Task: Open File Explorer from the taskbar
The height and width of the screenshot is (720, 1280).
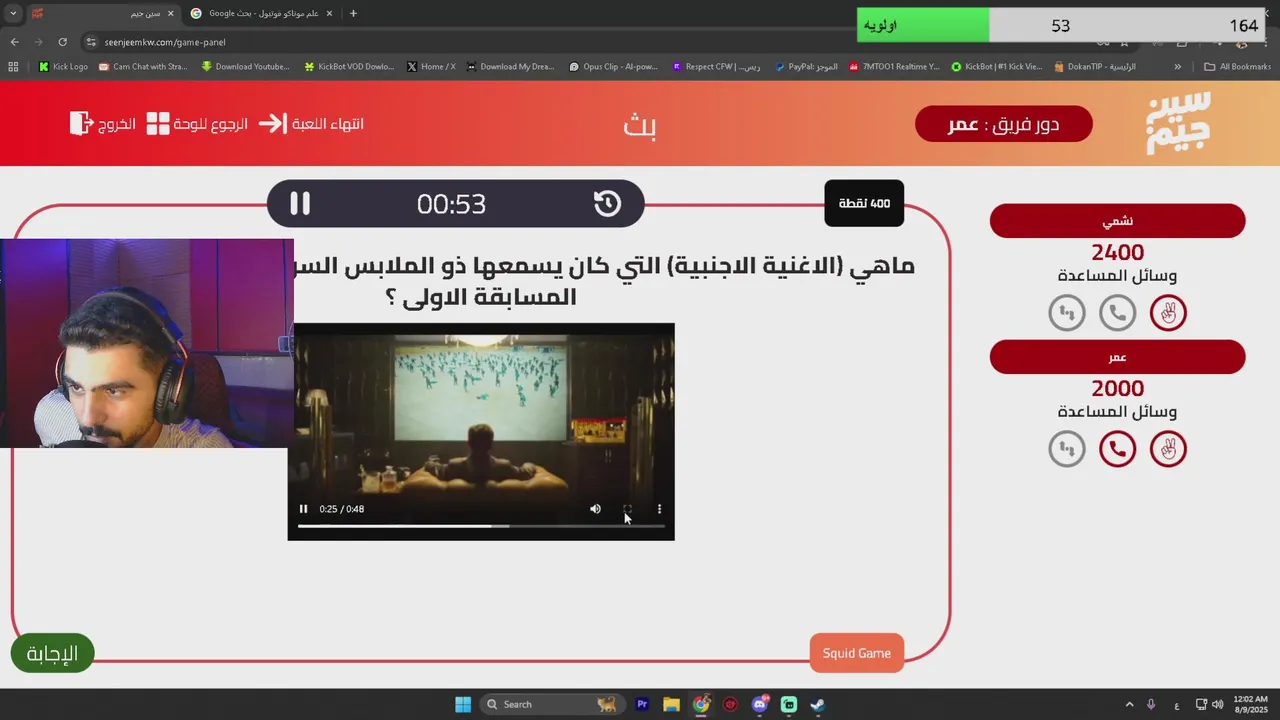Action: (671, 704)
